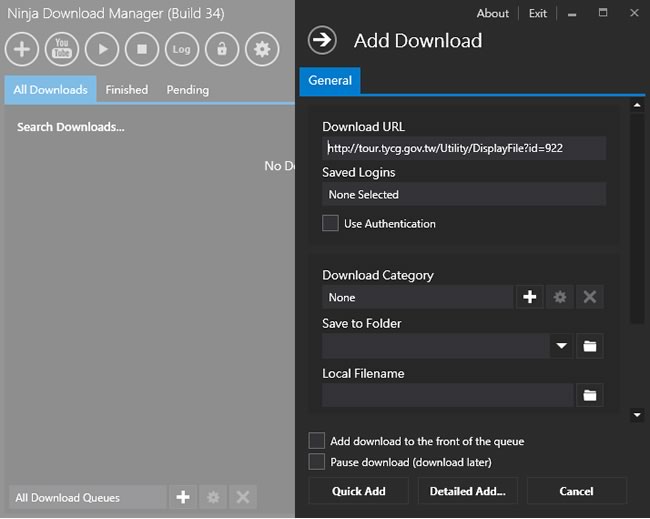Open the YouTube download tool
Image resolution: width=650 pixels, height=519 pixels.
[x=62, y=49]
